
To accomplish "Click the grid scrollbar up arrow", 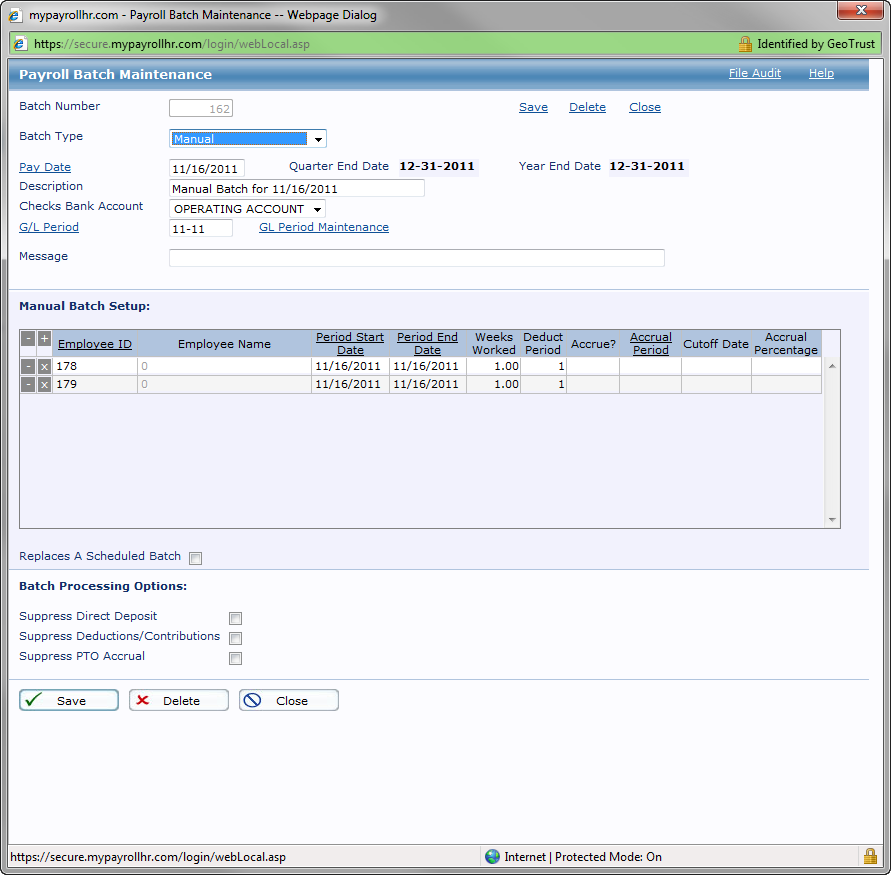I will (832, 366).
